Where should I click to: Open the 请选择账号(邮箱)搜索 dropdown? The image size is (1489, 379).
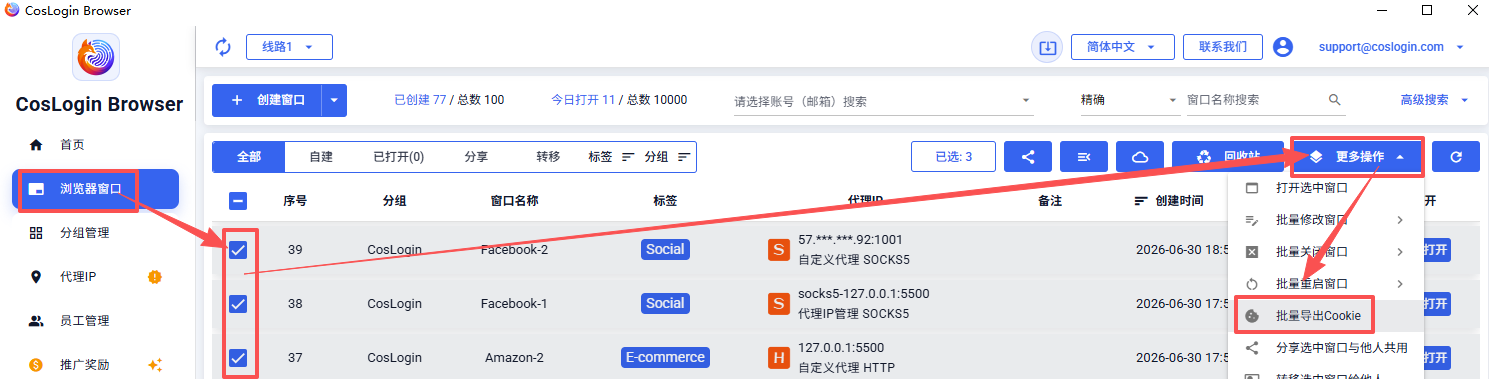tap(883, 101)
